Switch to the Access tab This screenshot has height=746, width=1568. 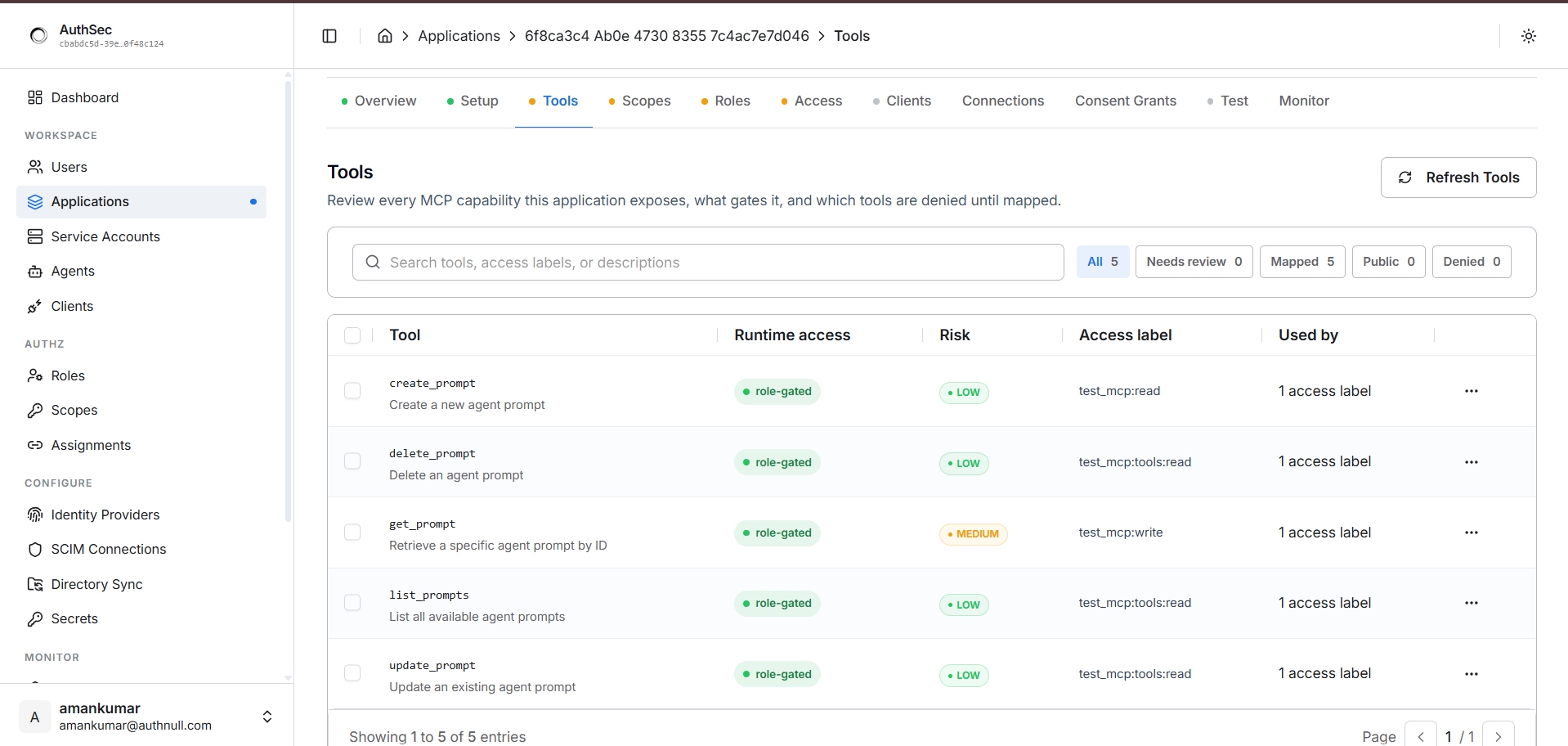[x=811, y=101]
